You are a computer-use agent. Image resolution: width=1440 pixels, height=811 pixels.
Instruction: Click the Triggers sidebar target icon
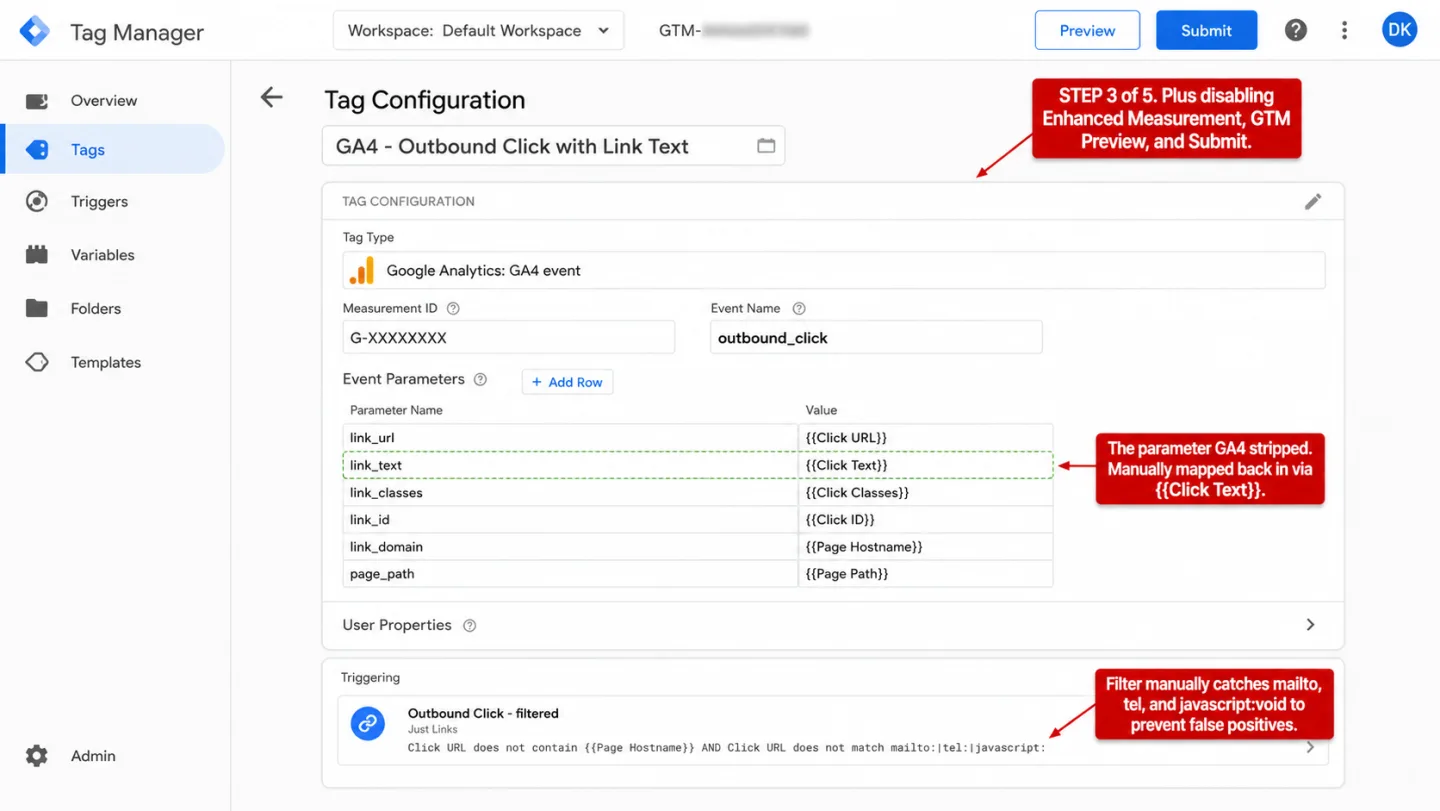[37, 202]
